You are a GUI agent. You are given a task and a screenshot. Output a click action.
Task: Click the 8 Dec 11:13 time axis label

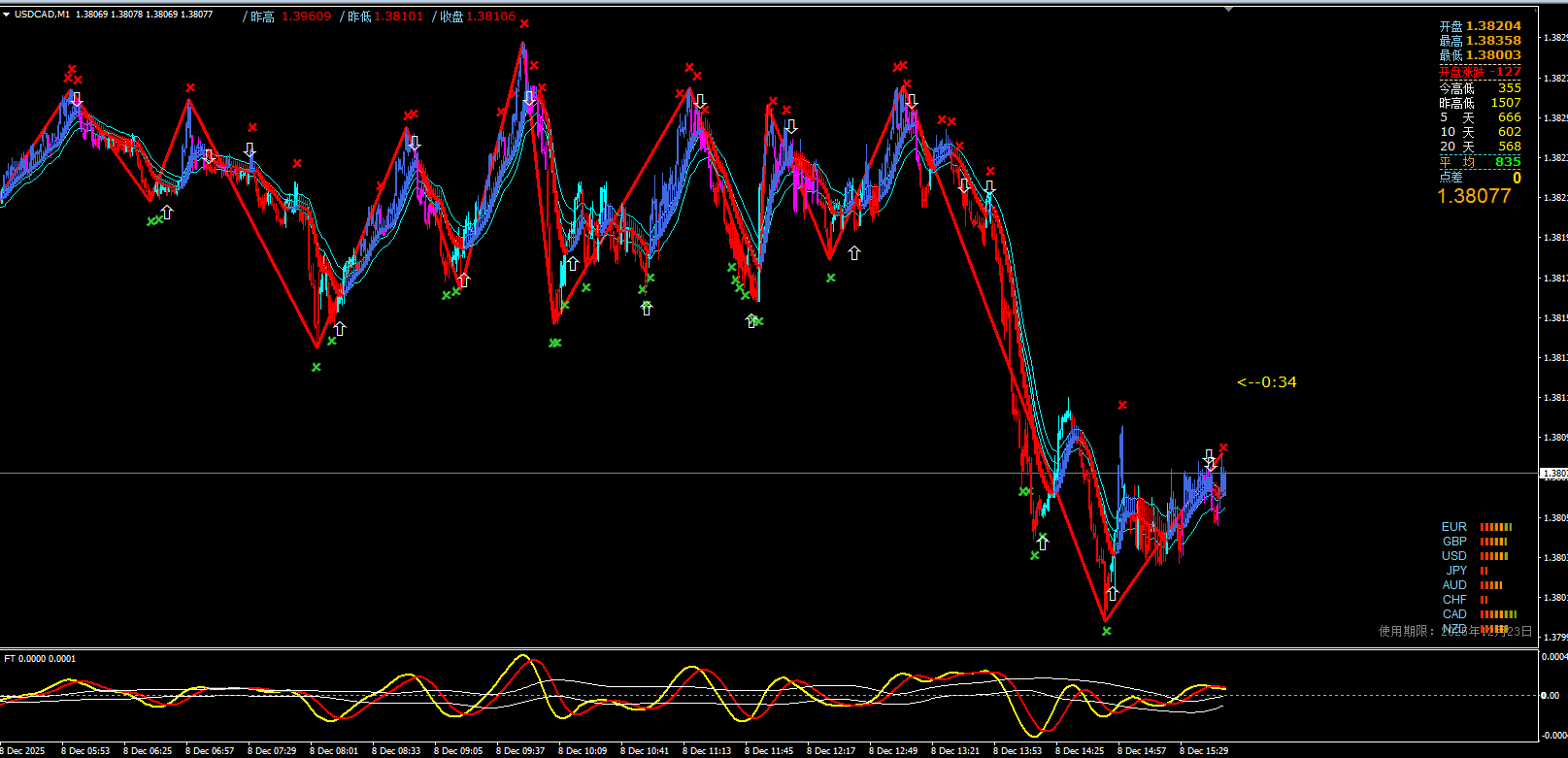pos(707,750)
